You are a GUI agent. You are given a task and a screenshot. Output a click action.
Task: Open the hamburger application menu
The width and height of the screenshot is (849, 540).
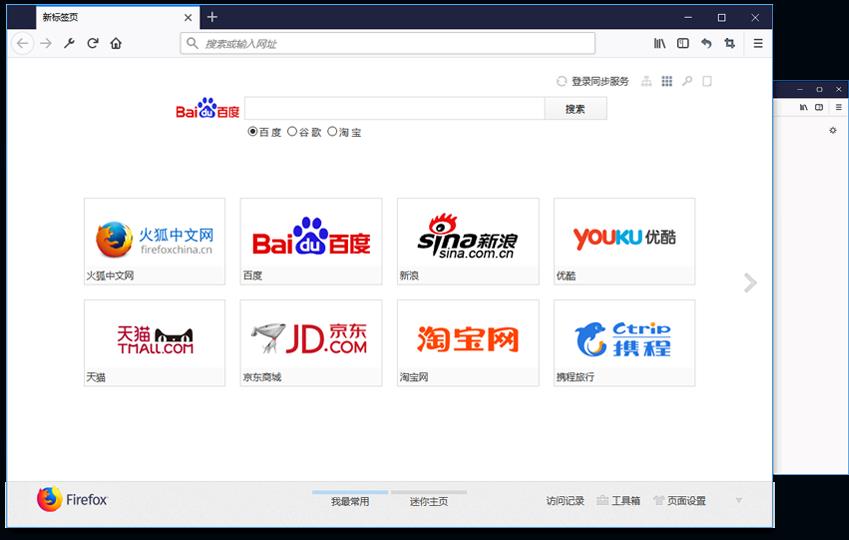tap(758, 43)
